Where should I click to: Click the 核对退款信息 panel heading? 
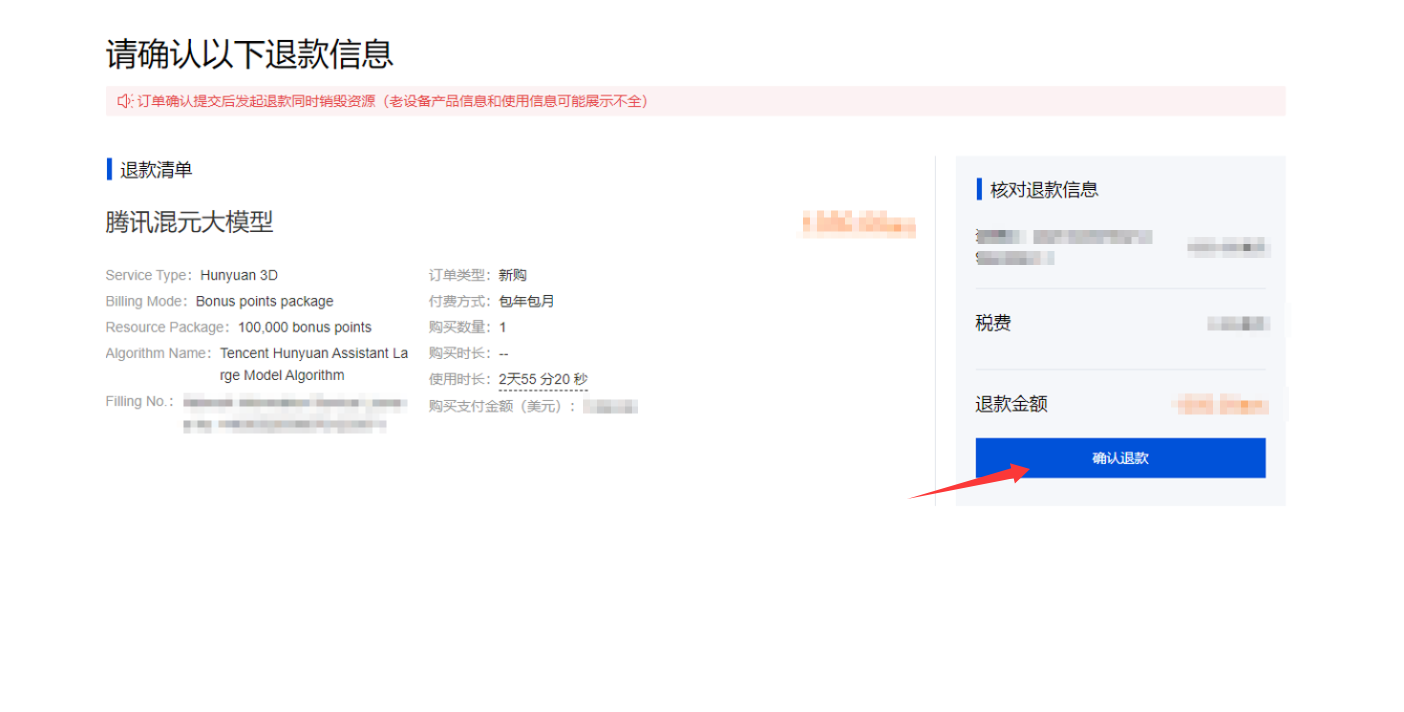pyautogui.click(x=1044, y=190)
